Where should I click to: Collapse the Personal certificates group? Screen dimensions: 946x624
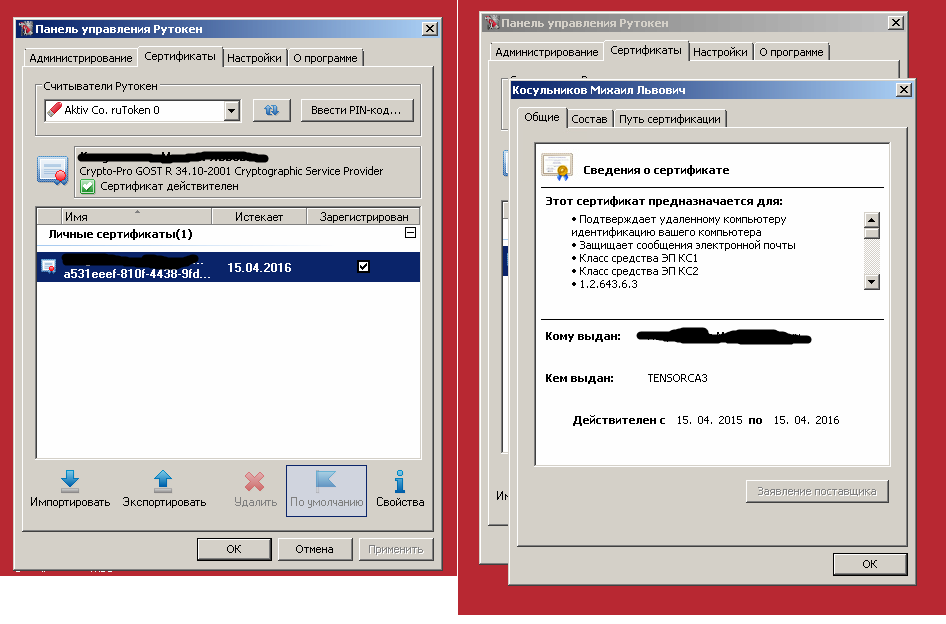(409, 233)
